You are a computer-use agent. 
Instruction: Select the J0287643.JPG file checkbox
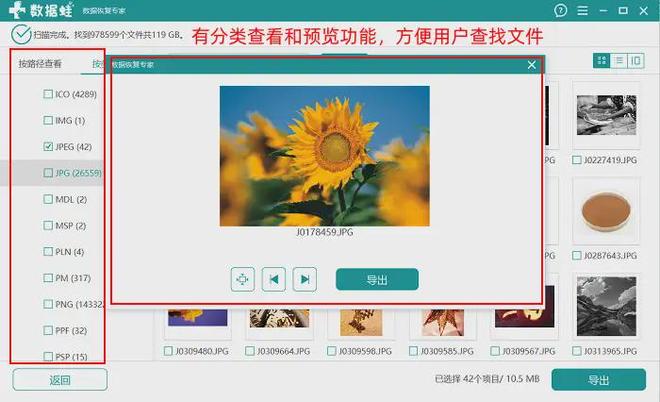point(577,256)
